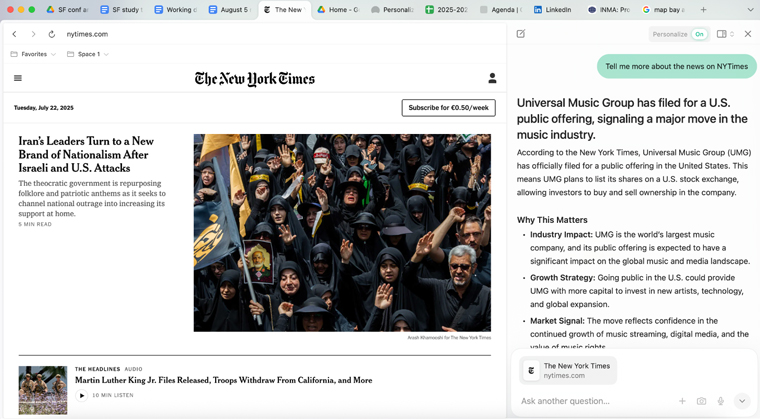Click the Universal Music Group answer heading

point(632,119)
